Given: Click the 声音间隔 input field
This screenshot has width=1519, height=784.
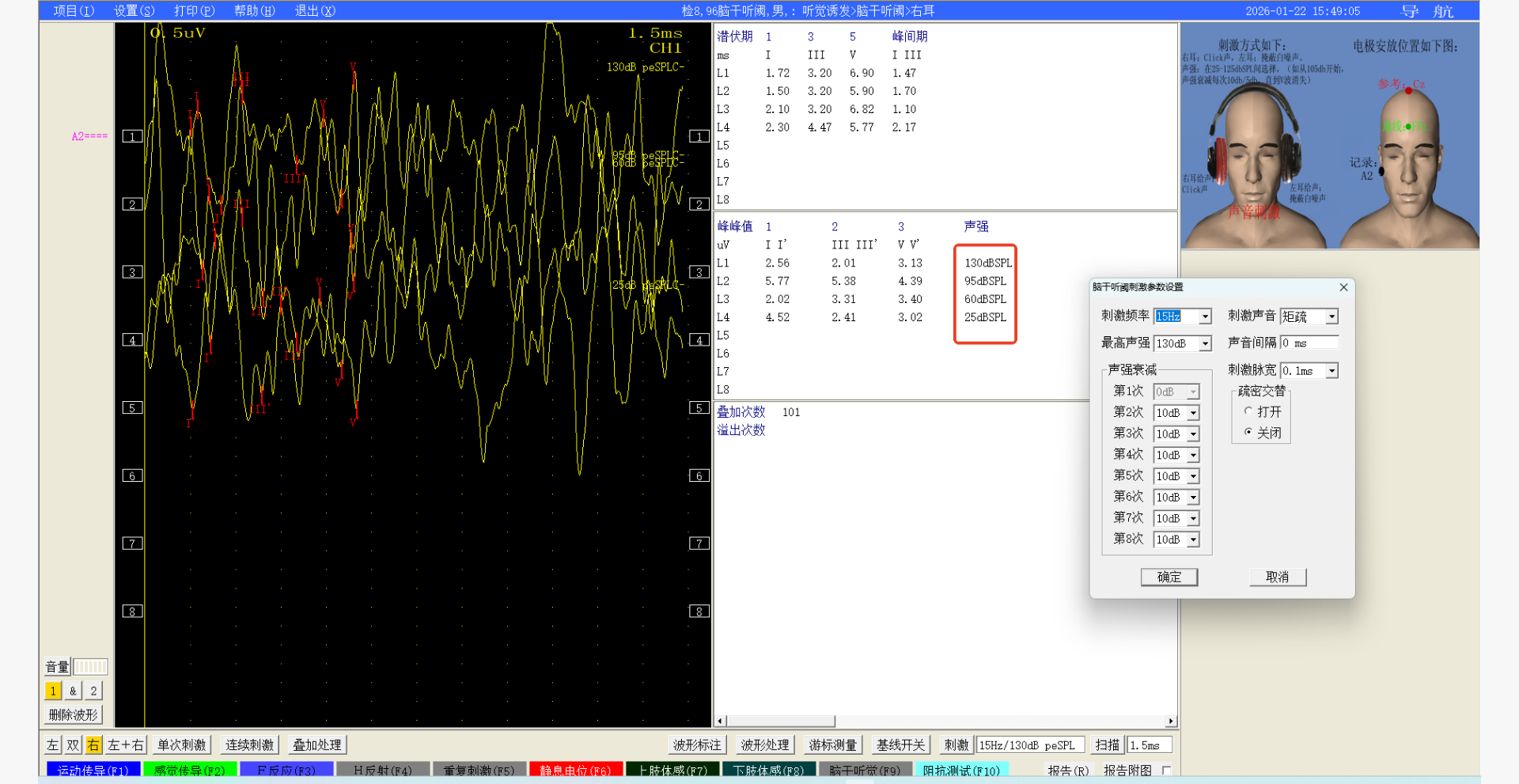Looking at the screenshot, I should pyautogui.click(x=1309, y=343).
